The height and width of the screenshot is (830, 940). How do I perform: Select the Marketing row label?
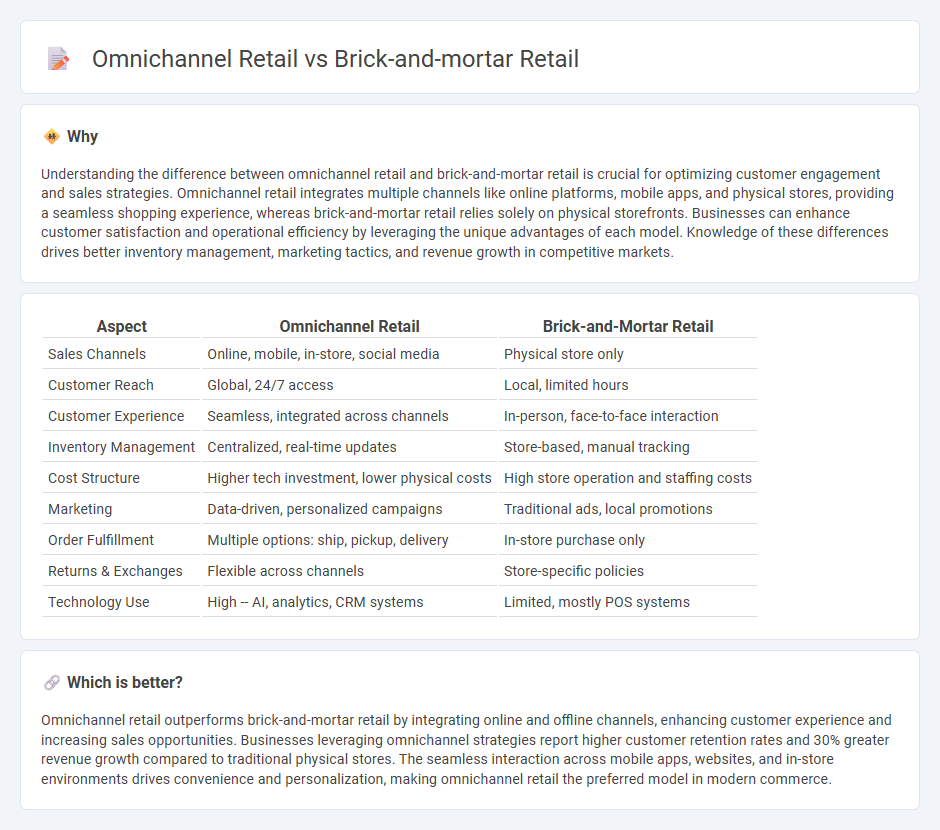pos(80,509)
